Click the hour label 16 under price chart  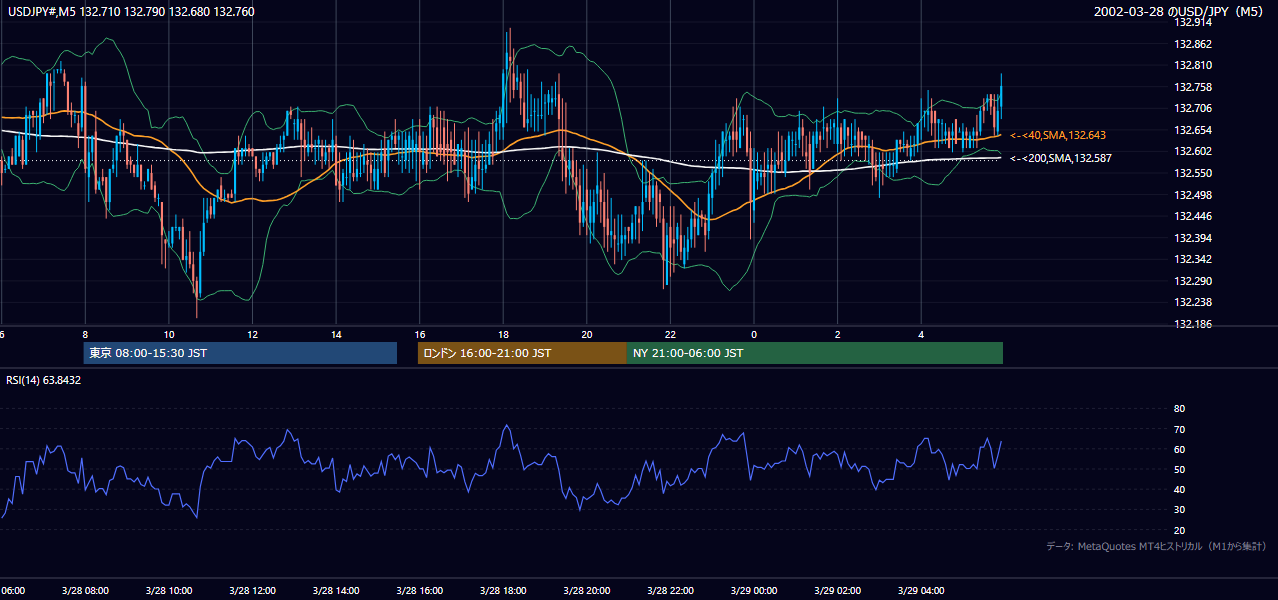pos(420,335)
